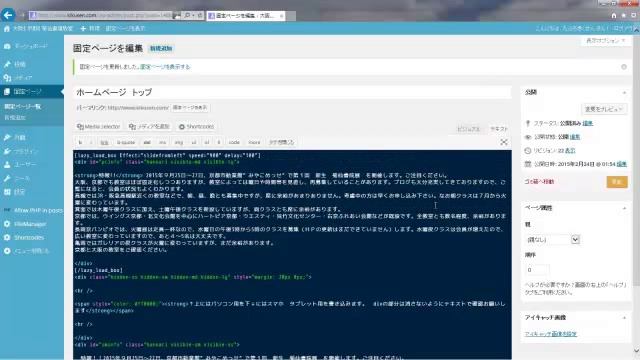Click the Shortcodes button above editor
640x360 pixels.
pos(196,127)
